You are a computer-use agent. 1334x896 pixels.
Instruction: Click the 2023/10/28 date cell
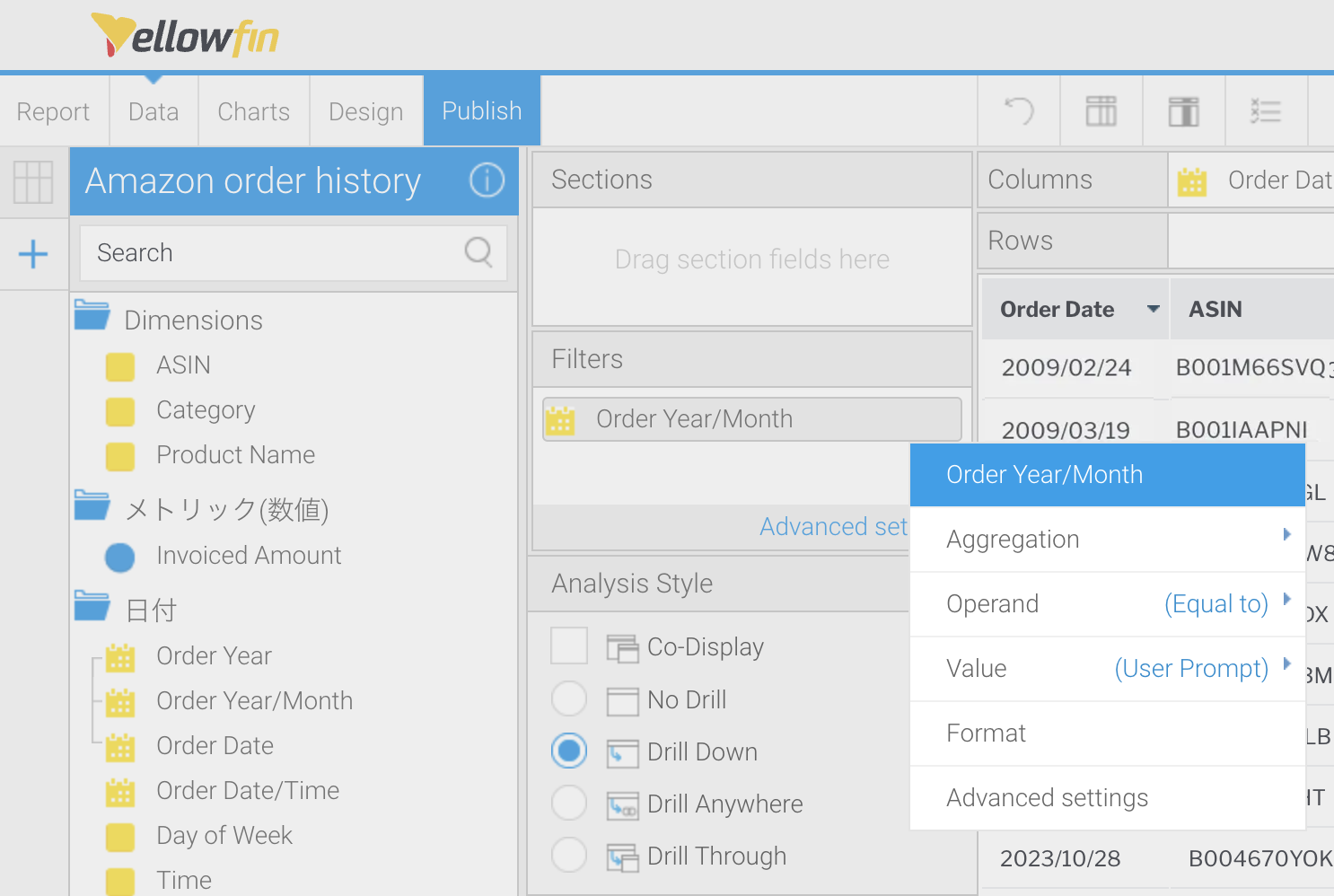click(1060, 859)
